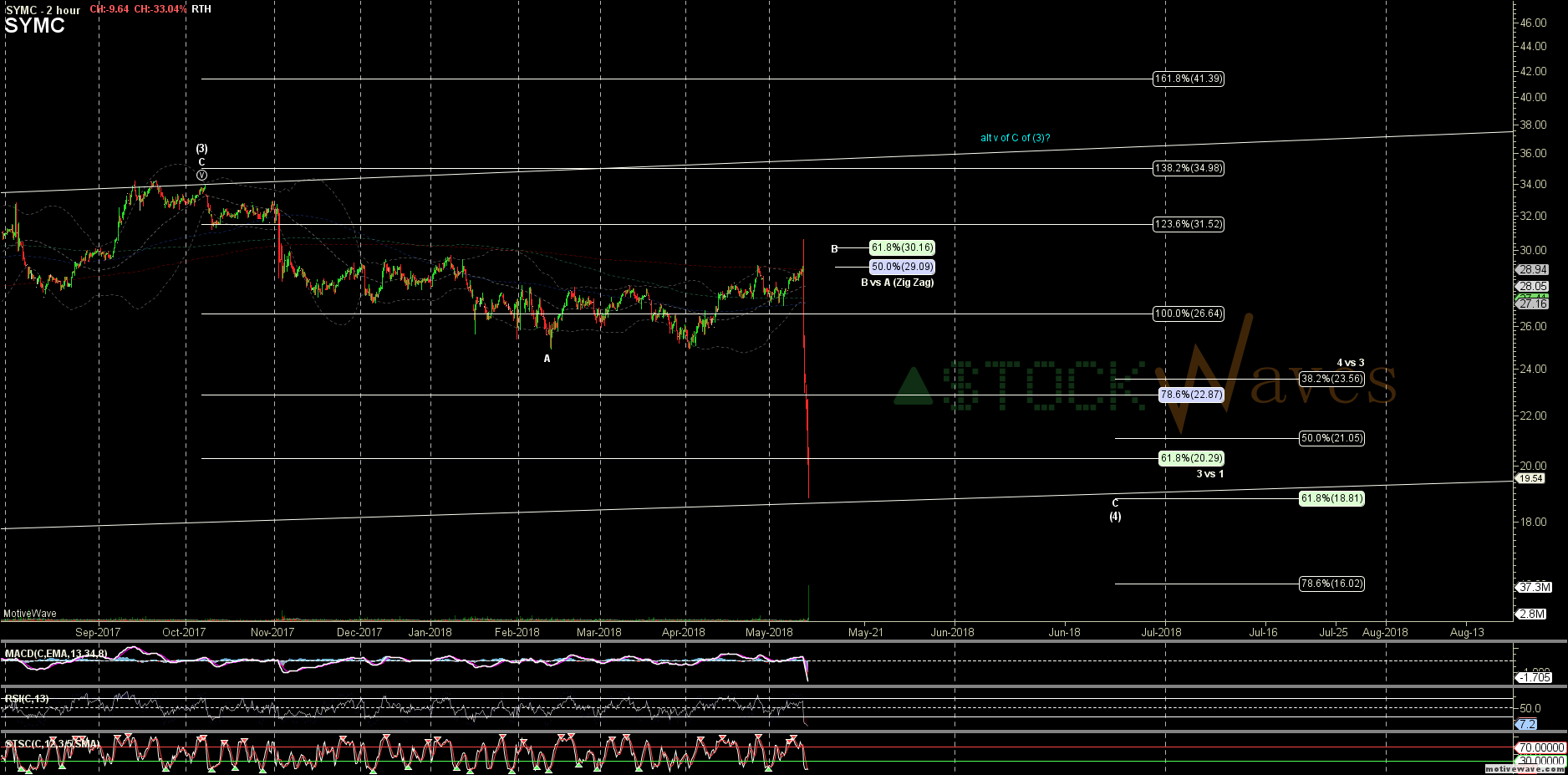
Task: Click the 78.6%(16.02) level label
Action: pyautogui.click(x=1331, y=584)
